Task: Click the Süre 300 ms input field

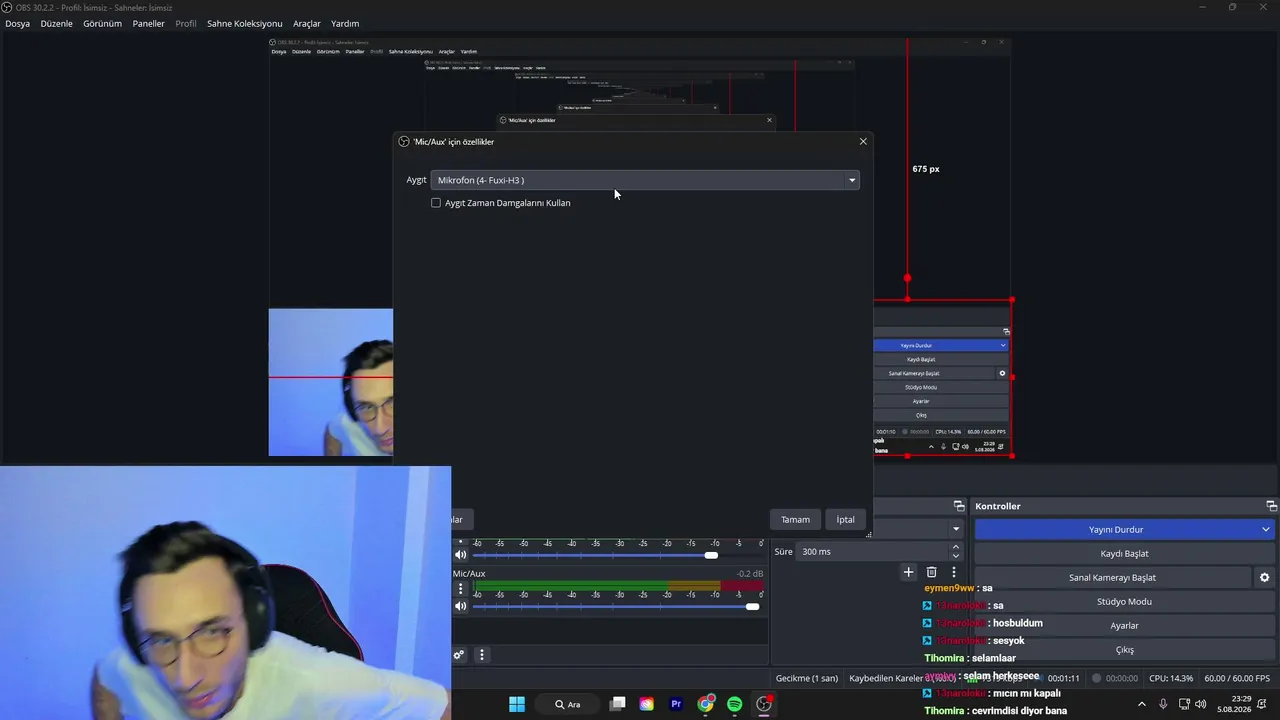Action: click(872, 551)
